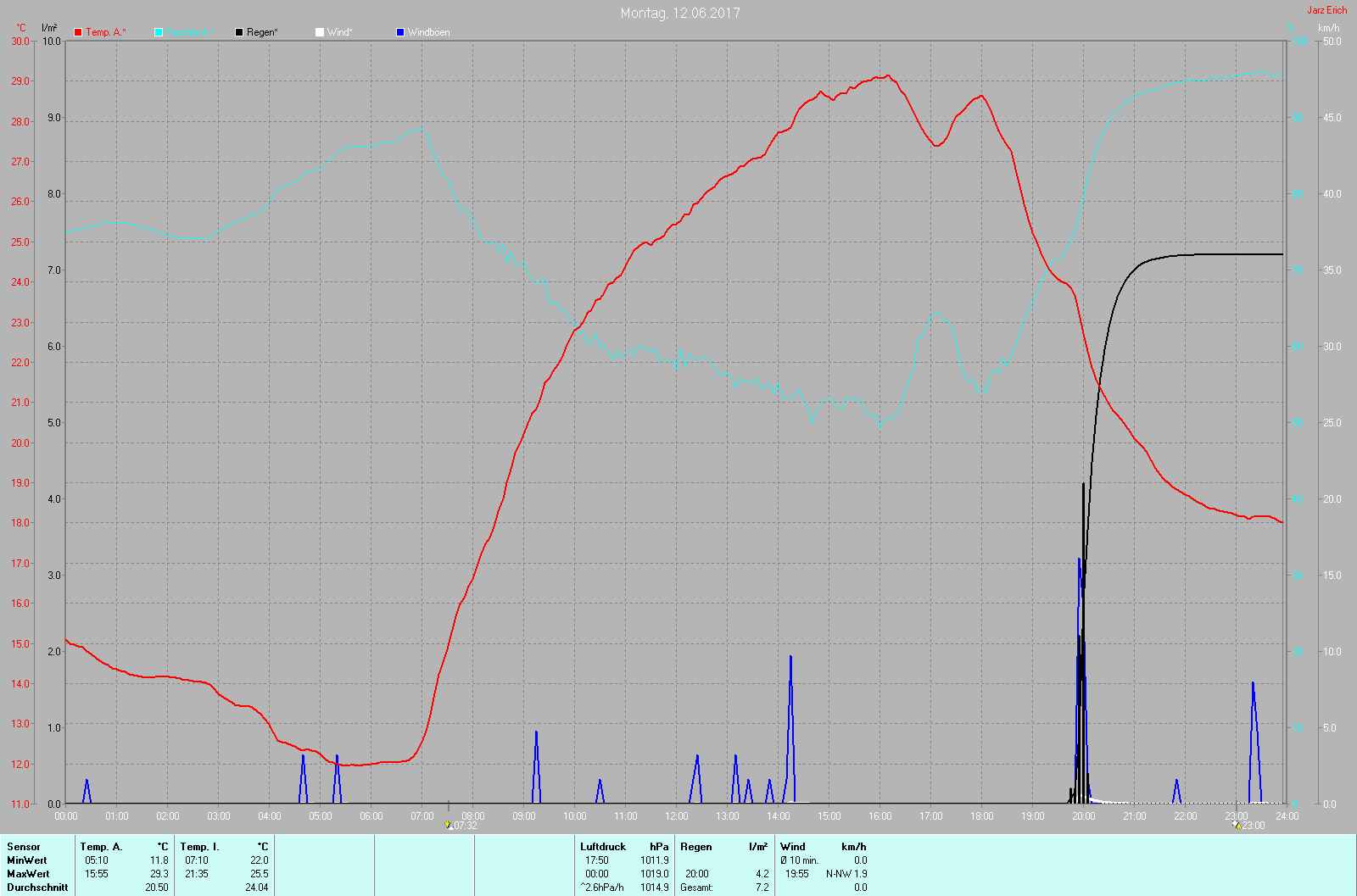The image size is (1357, 896).
Task: Click the minimum pressure value "1011.9"
Action: click(x=655, y=860)
